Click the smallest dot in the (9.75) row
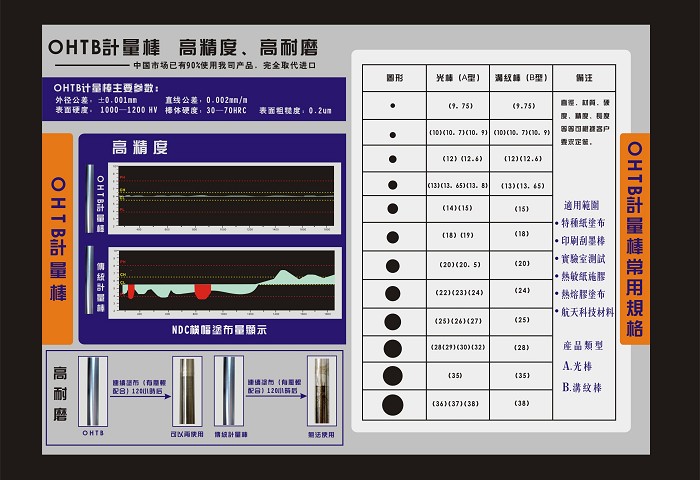Screen dimensions: 700x480 pos(392,106)
